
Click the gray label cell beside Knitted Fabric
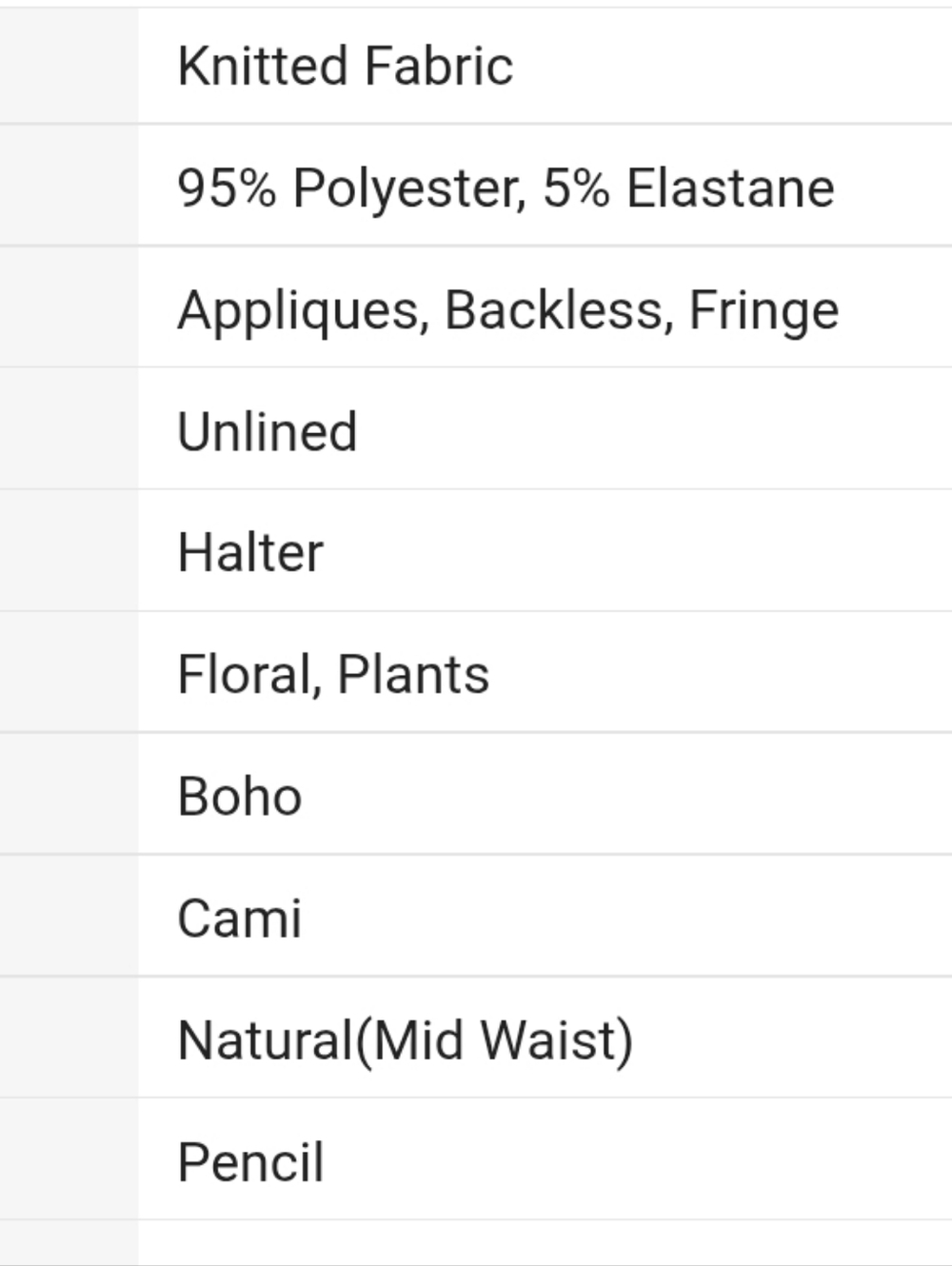pos(69,66)
